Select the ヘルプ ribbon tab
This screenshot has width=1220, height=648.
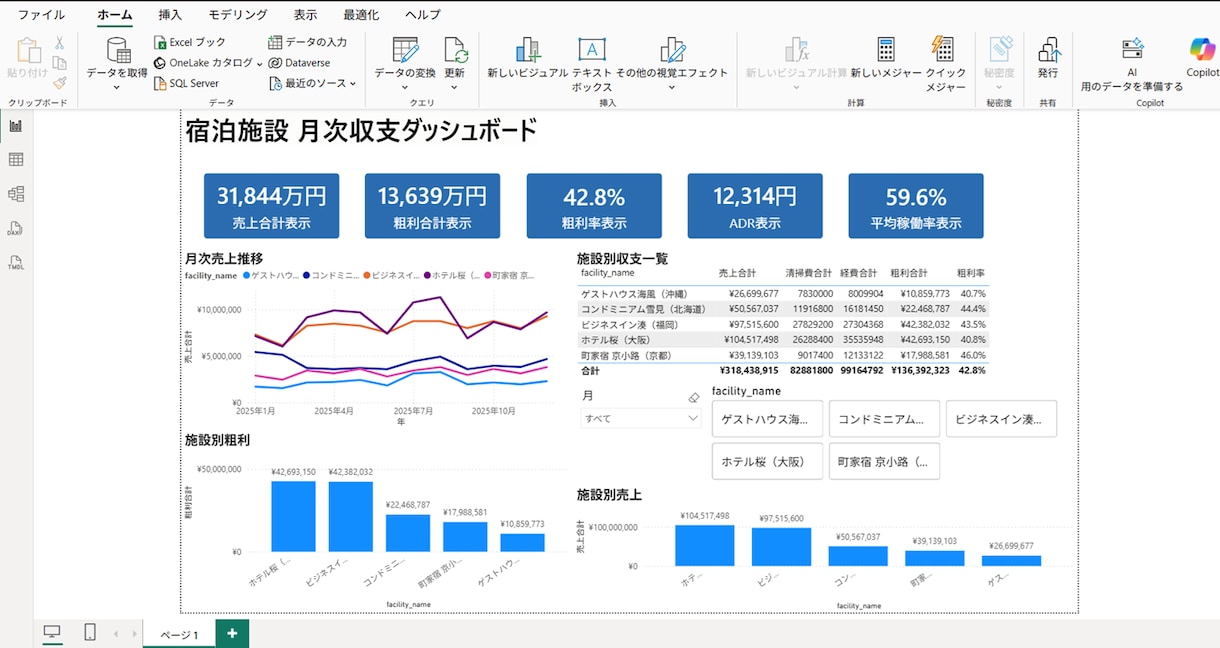click(423, 15)
